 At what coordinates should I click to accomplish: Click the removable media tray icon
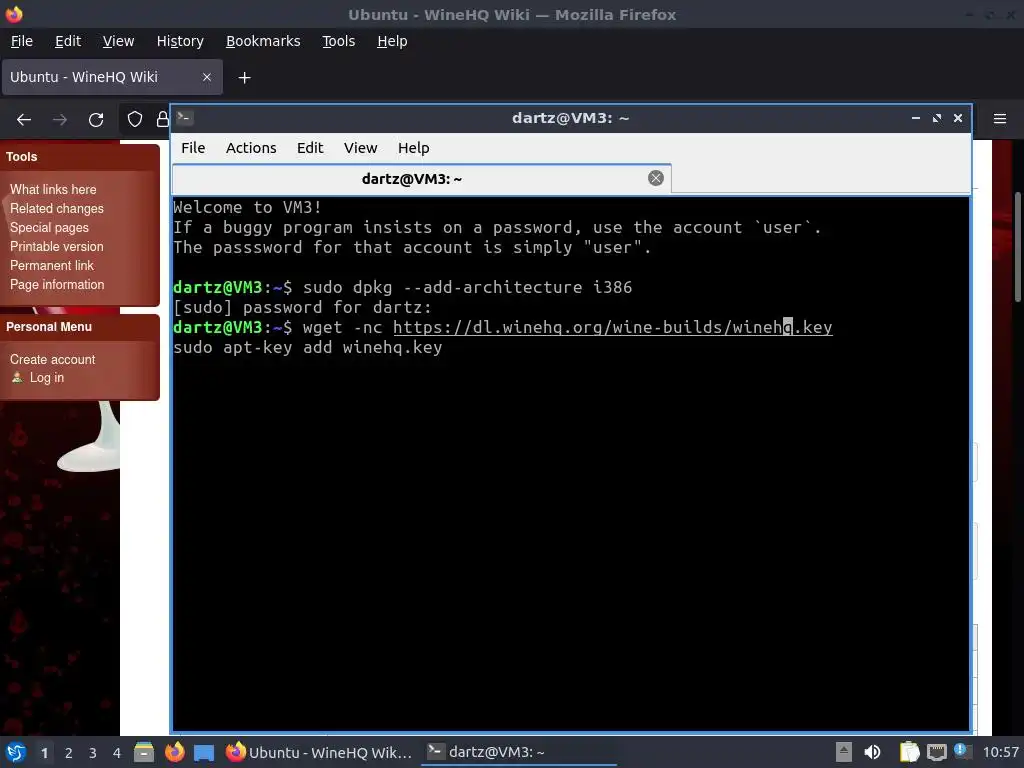coord(844,752)
